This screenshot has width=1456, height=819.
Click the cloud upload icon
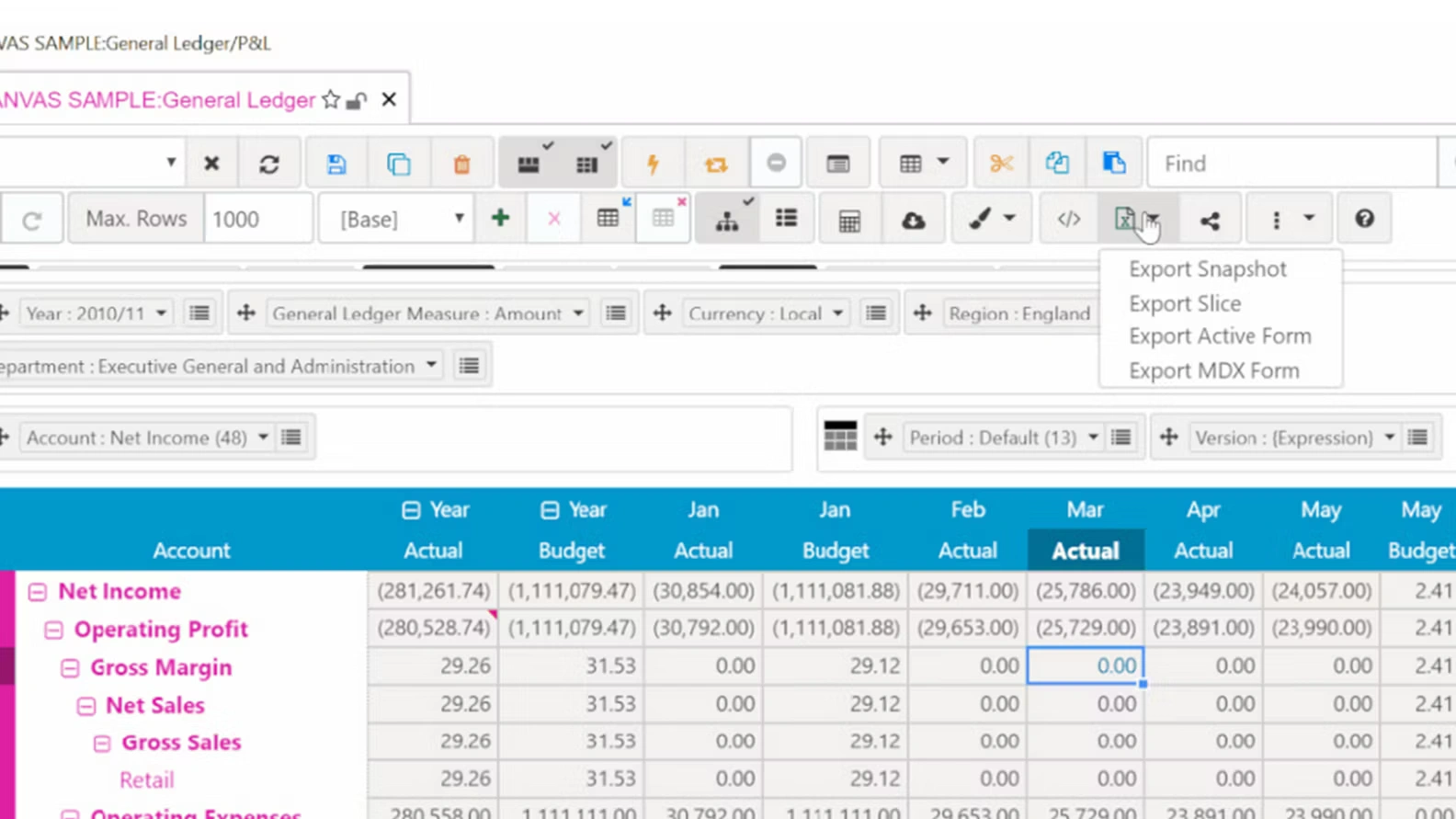(x=913, y=220)
